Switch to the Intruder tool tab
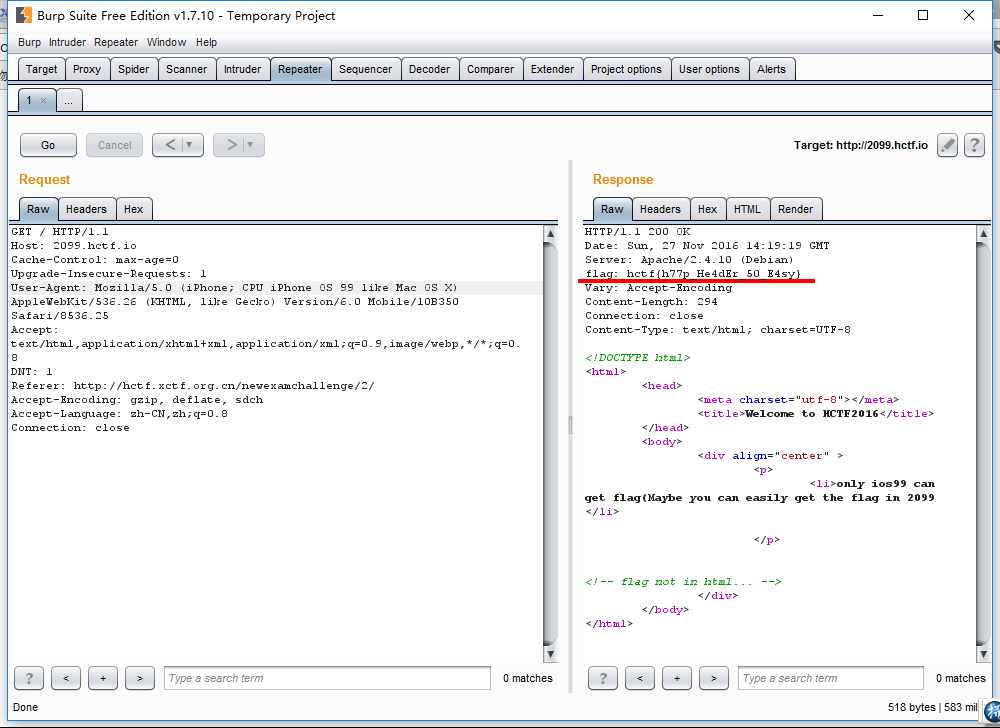Screen dimensions: 1000x728 click(x=242, y=69)
